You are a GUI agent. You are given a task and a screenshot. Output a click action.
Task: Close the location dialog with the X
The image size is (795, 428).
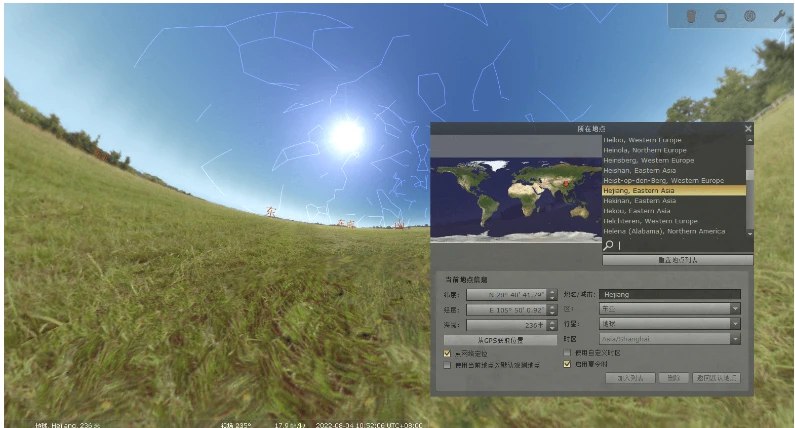click(x=748, y=128)
